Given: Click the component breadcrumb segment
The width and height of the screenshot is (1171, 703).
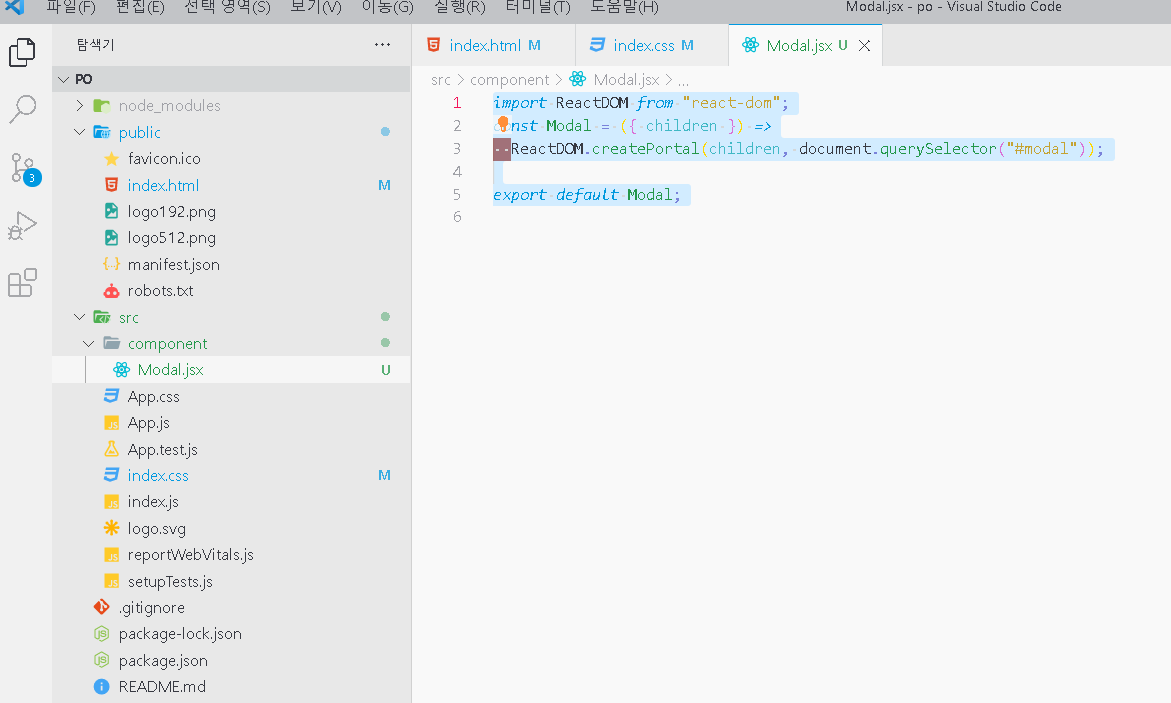Looking at the screenshot, I should 509,79.
